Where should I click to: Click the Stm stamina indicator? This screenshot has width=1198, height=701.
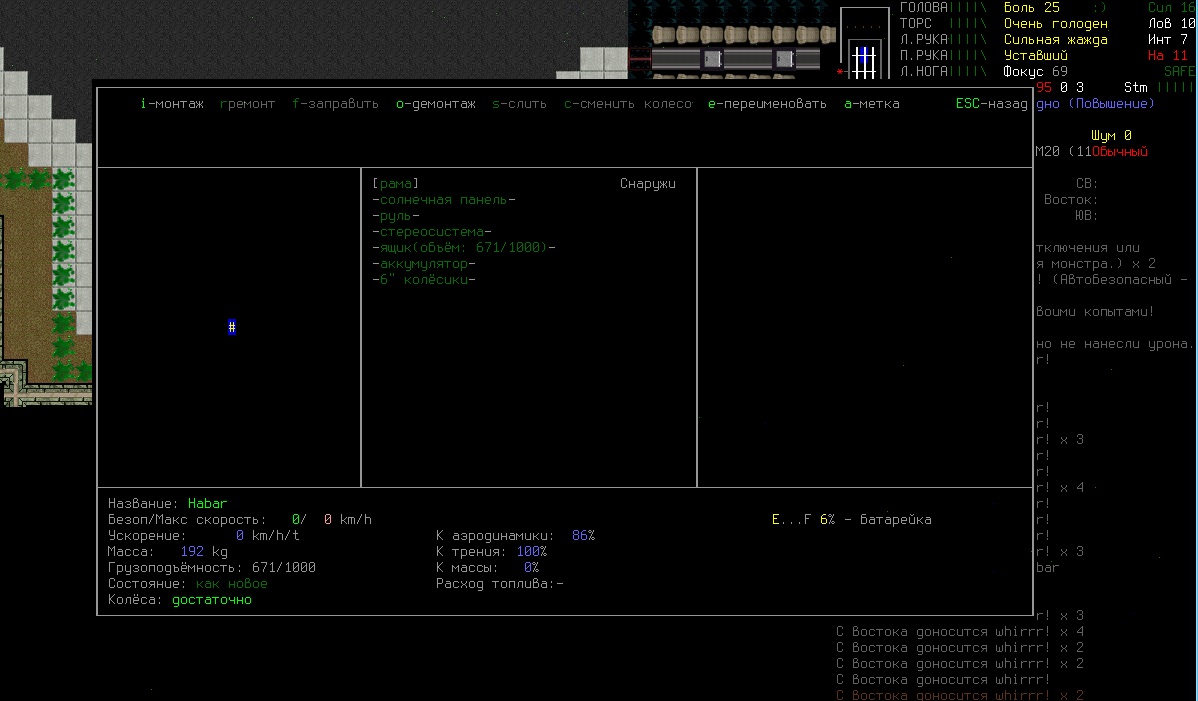(x=1135, y=88)
